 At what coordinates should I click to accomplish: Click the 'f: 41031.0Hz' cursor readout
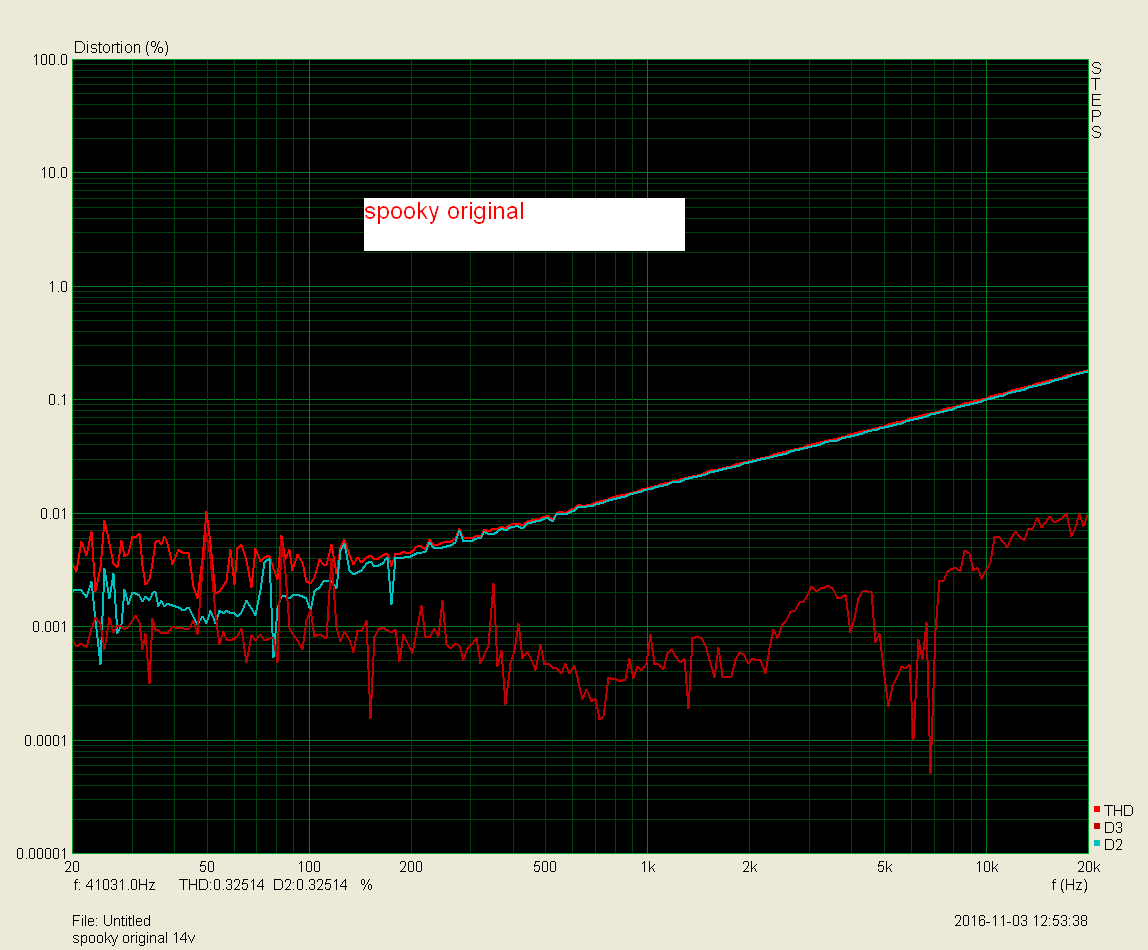[x=115, y=886]
